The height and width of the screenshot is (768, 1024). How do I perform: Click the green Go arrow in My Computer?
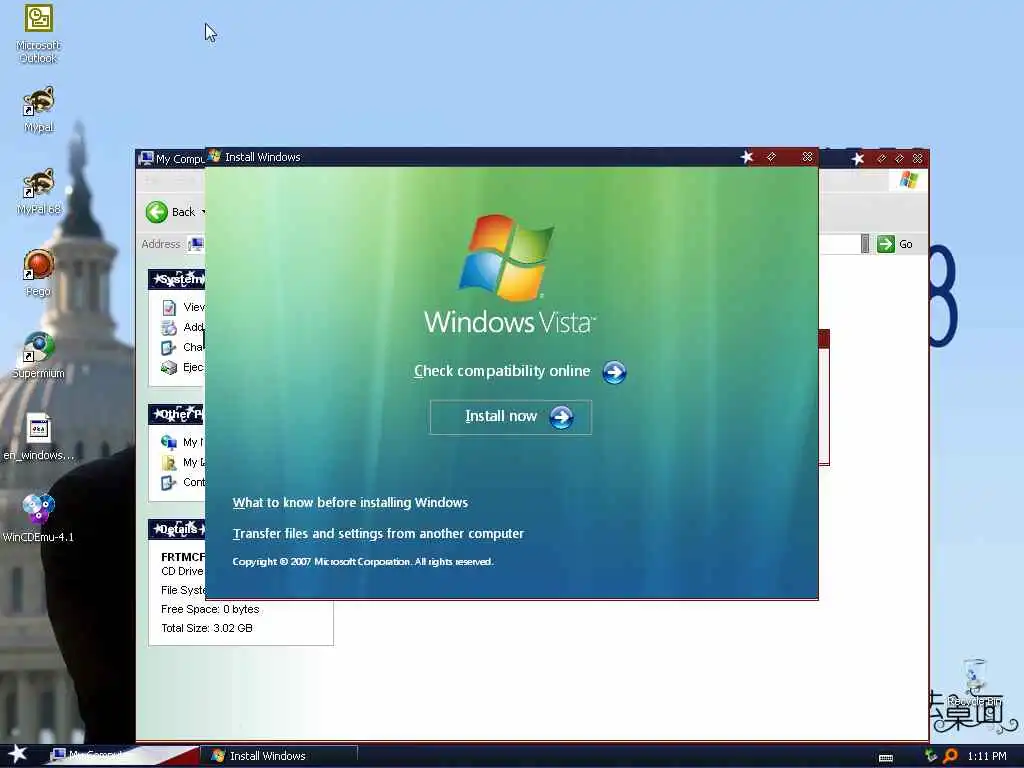click(x=886, y=244)
